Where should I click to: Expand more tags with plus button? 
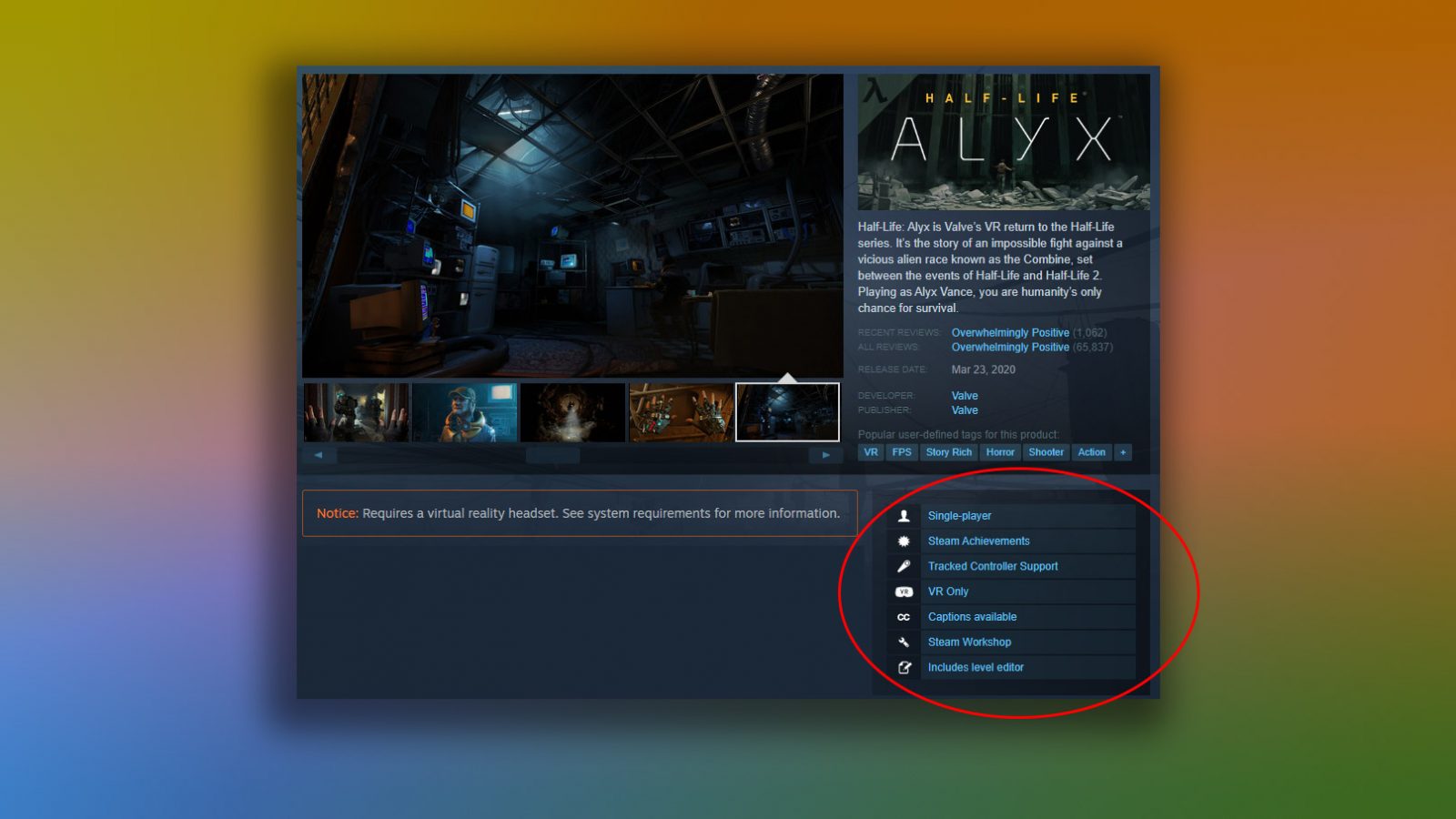(x=1123, y=452)
